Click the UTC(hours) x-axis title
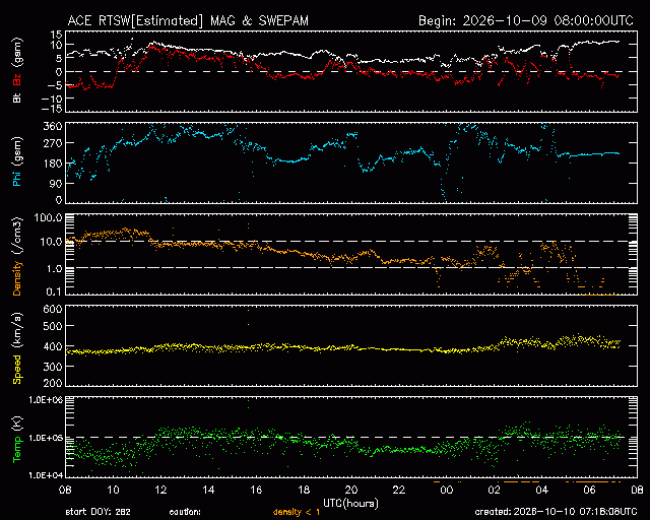This screenshot has width=650, height=520. coord(351,503)
